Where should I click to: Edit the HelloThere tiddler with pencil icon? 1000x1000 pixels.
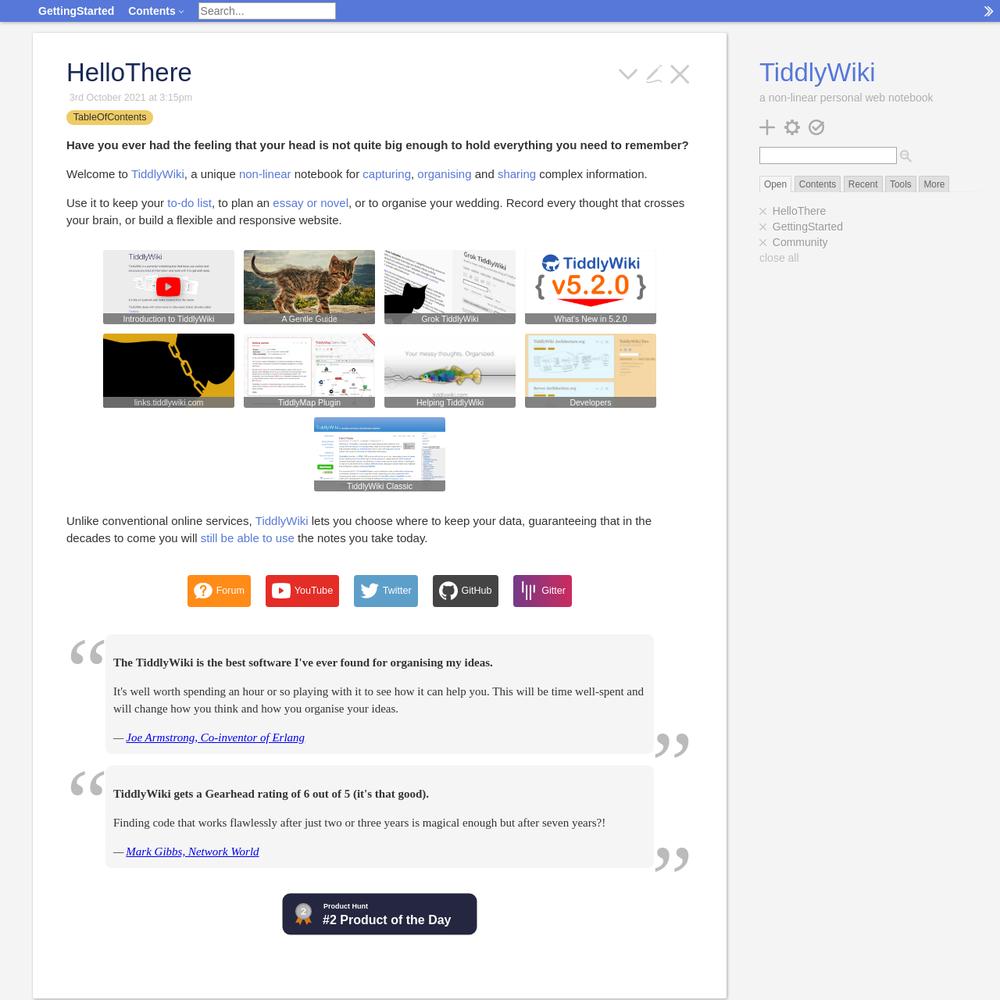click(654, 74)
